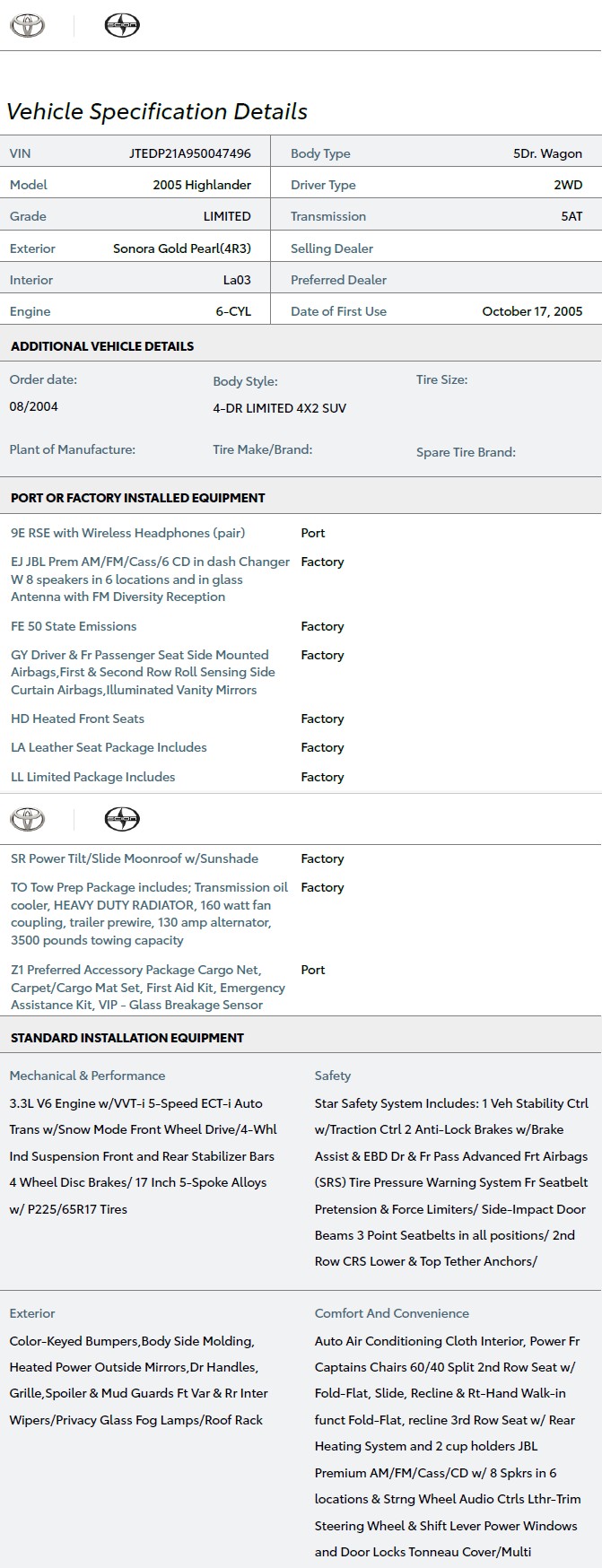602x1568 pixels.
Task: Select the Vehicle Specification Details heading
Action: [x=157, y=111]
